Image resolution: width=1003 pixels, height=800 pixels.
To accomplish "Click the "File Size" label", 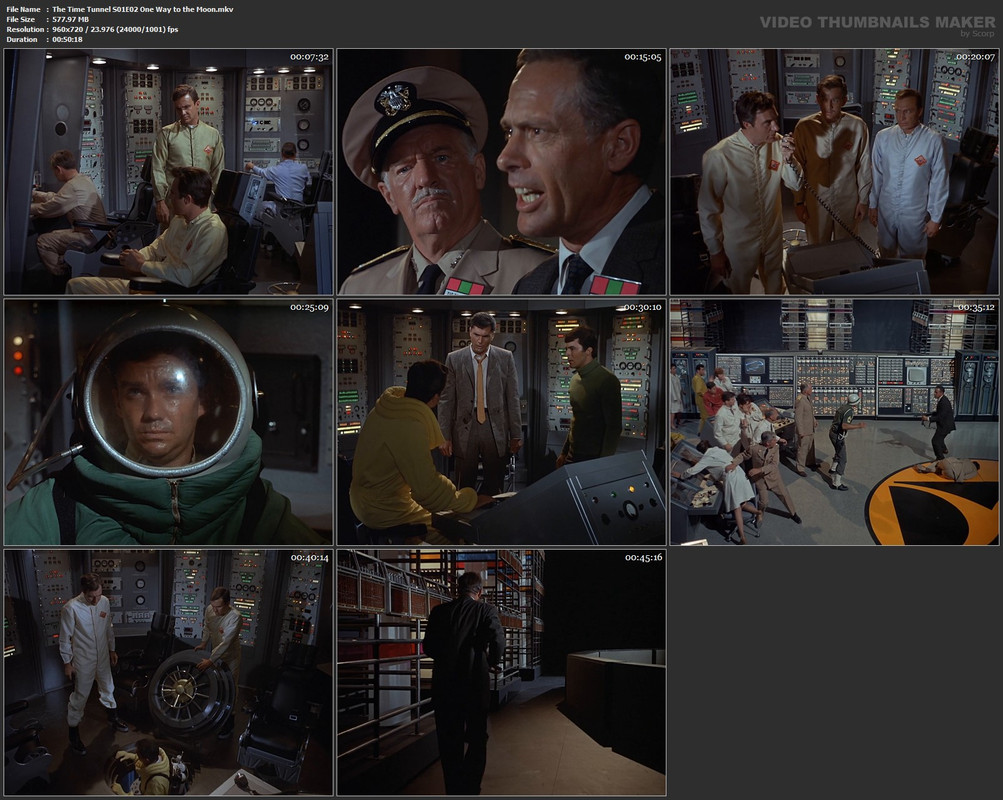I will pos(20,19).
